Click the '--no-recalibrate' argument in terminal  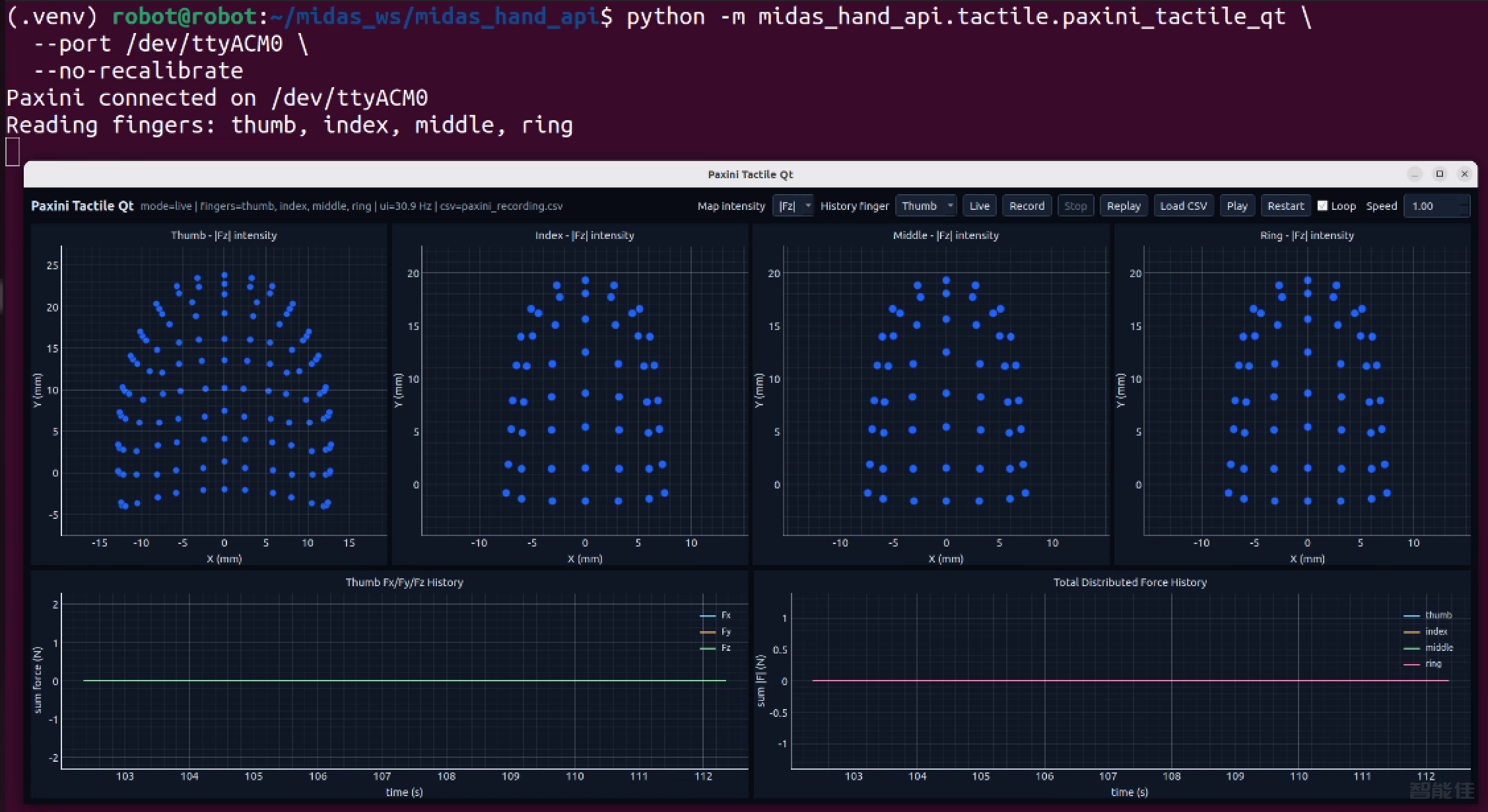138,71
